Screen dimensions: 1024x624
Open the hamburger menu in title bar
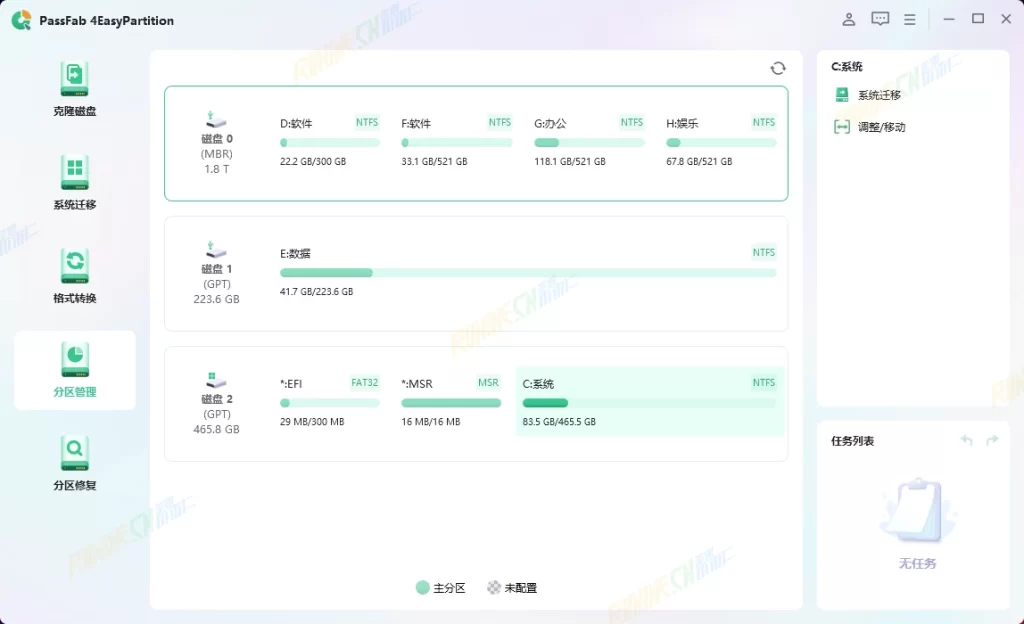click(910, 19)
